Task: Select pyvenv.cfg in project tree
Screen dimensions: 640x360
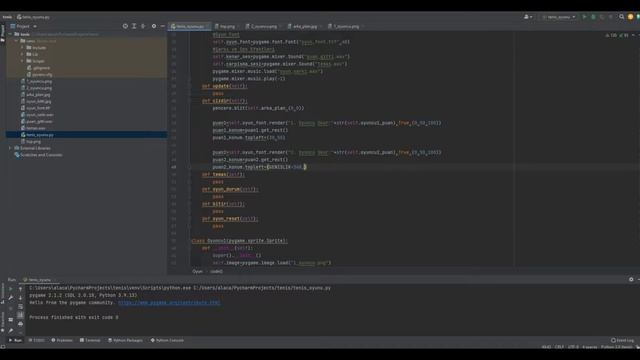Action: 40,74
